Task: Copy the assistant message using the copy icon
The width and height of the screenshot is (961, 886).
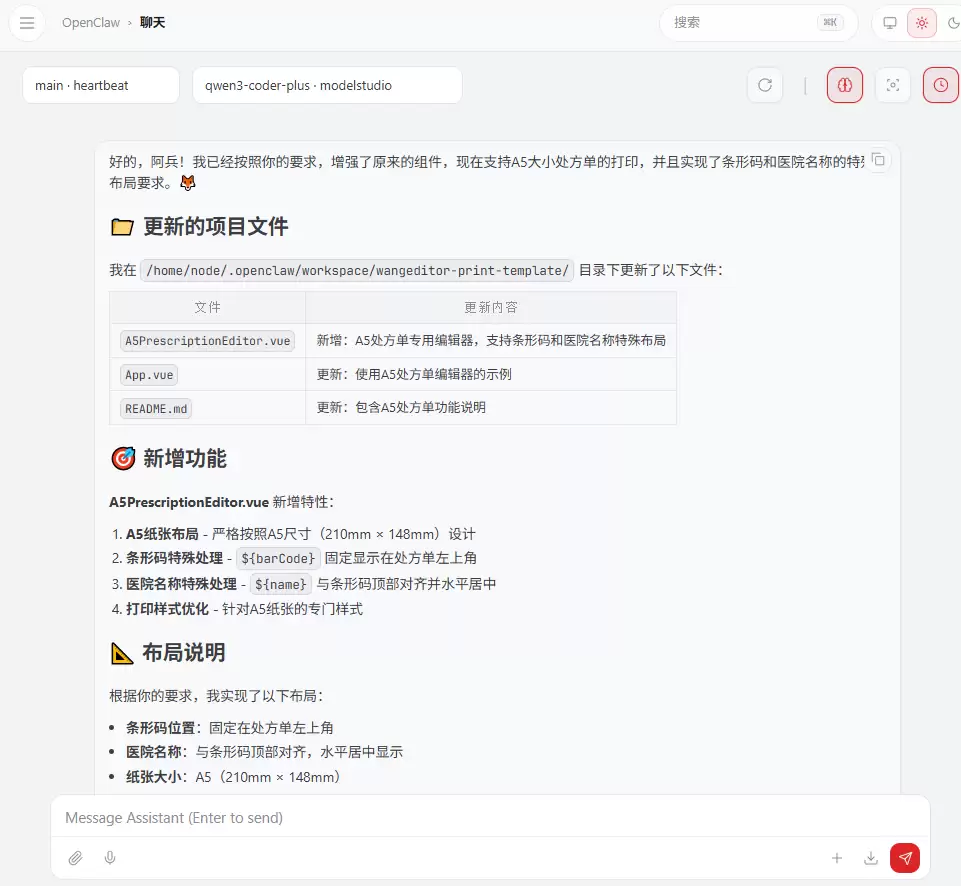Action: click(878, 160)
